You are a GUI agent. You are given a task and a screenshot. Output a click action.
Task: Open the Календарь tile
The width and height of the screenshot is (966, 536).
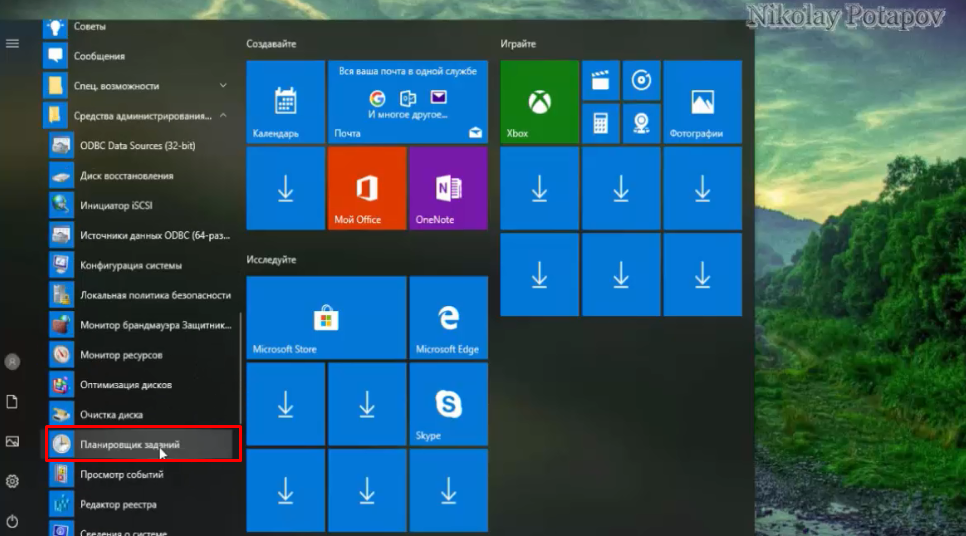point(285,102)
